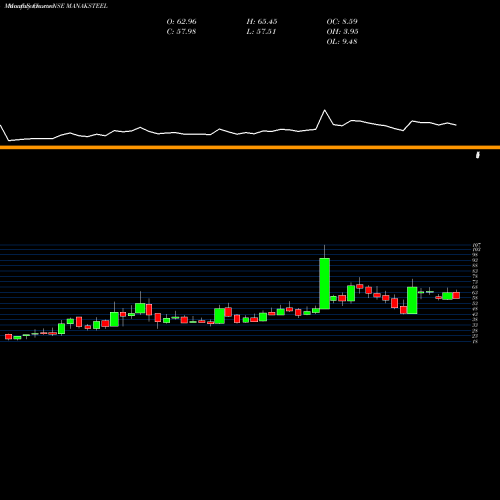Click the OC: 8.59 statistic
Image resolution: width=500 pixels, height=500 pixels.
(x=342, y=22)
